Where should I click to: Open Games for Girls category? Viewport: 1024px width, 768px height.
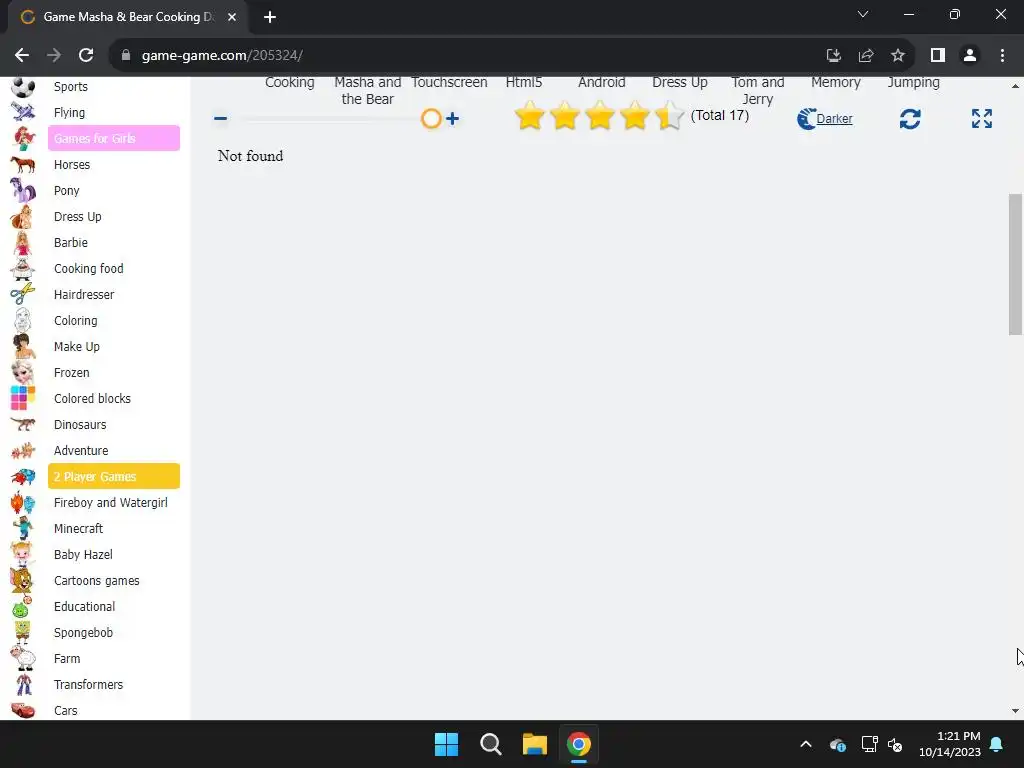point(114,138)
